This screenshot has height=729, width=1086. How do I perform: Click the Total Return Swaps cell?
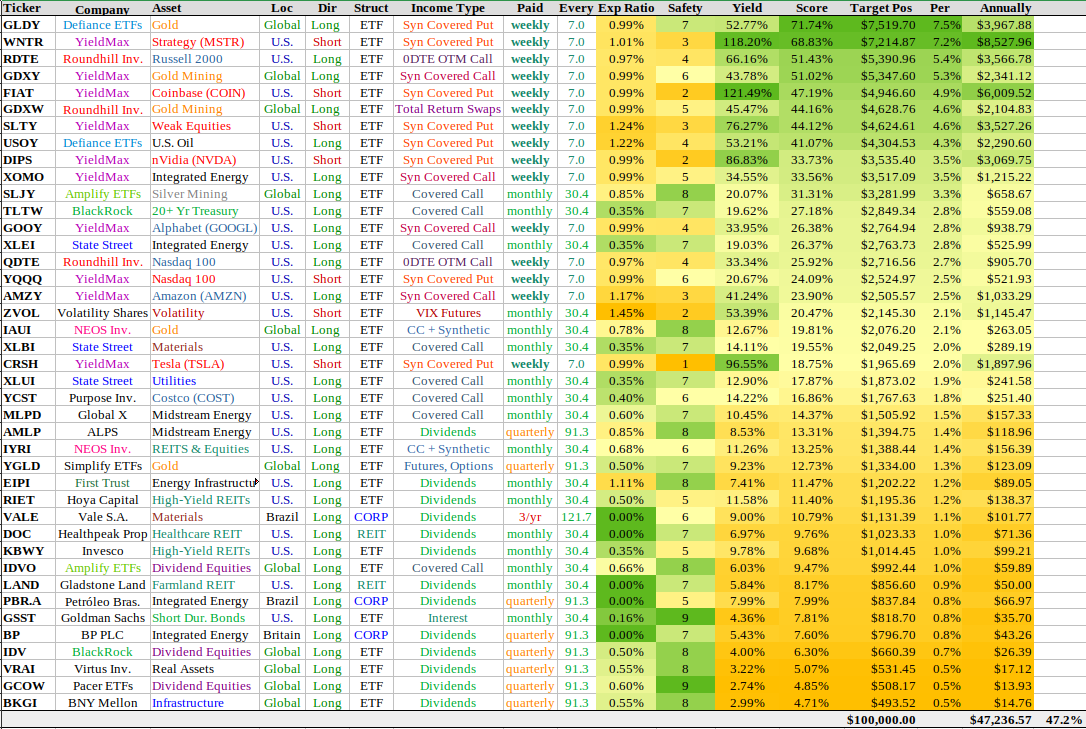click(448, 109)
